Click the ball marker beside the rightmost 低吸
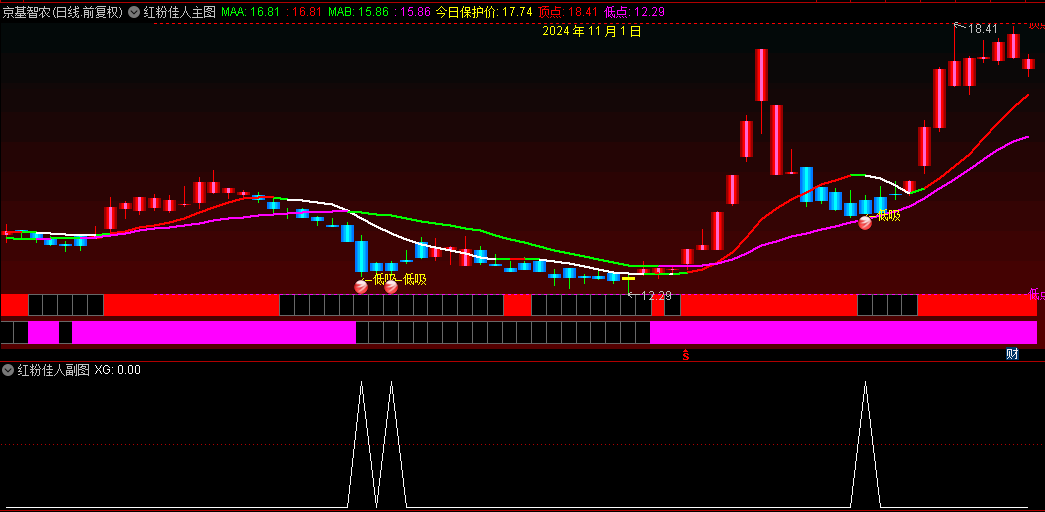This screenshot has height=512, width=1045. point(865,223)
